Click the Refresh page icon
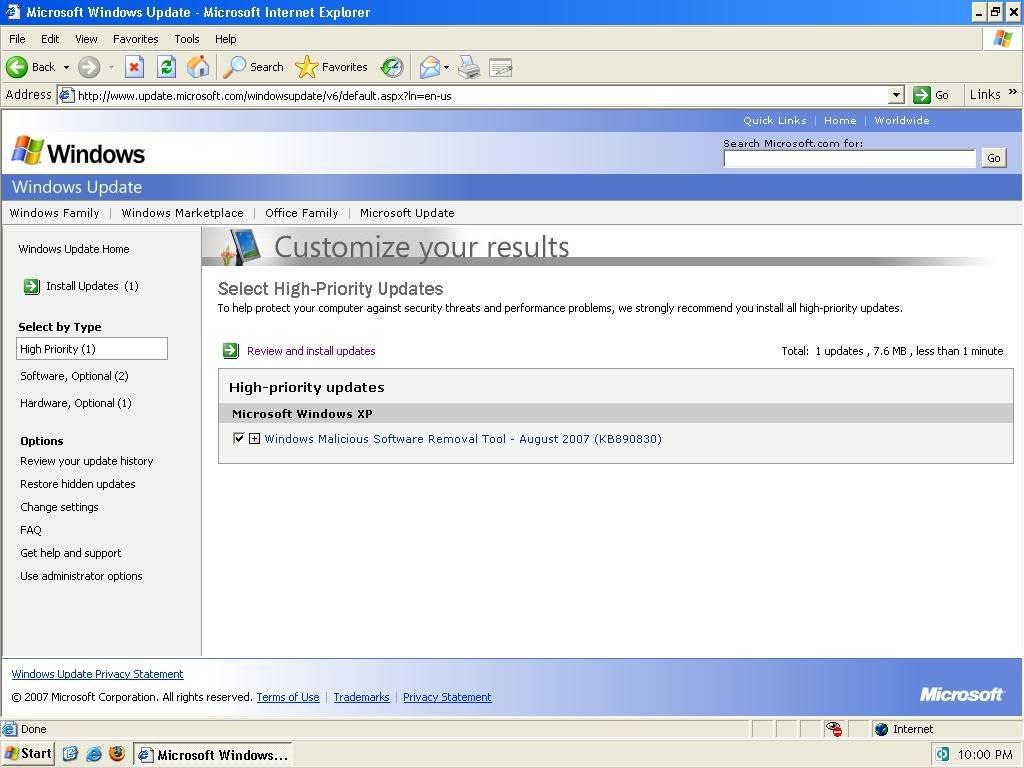 coord(166,67)
